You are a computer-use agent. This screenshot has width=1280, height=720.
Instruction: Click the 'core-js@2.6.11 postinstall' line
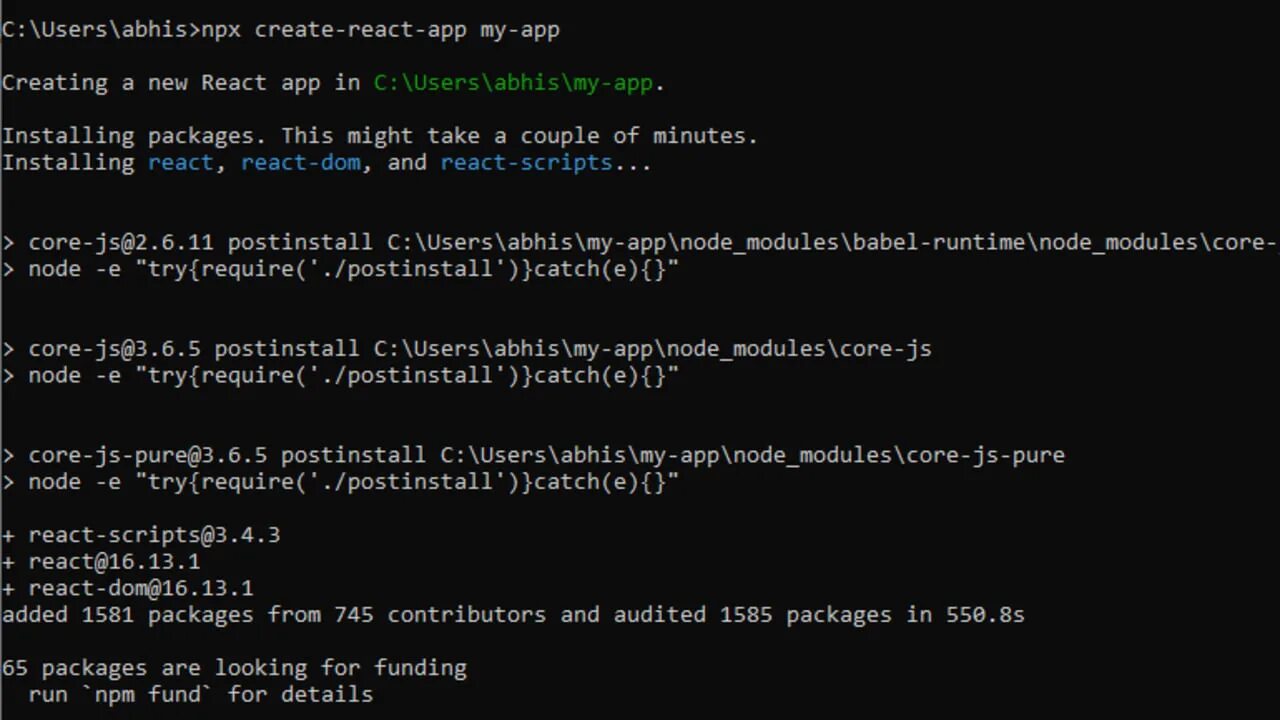pyautogui.click(x=640, y=243)
